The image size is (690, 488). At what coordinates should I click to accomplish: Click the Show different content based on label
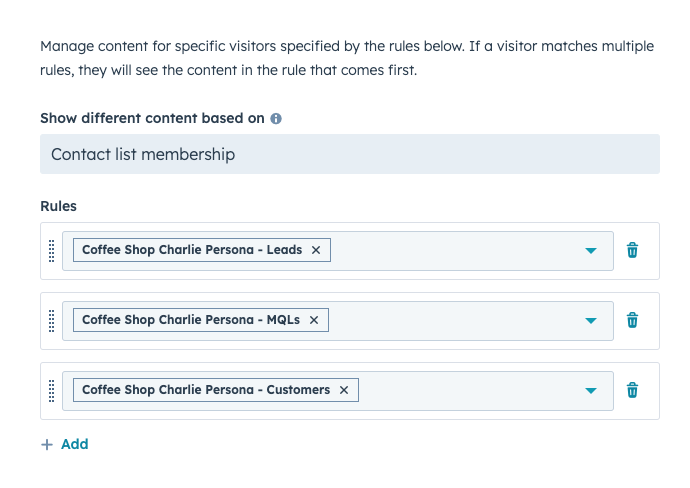click(x=152, y=118)
